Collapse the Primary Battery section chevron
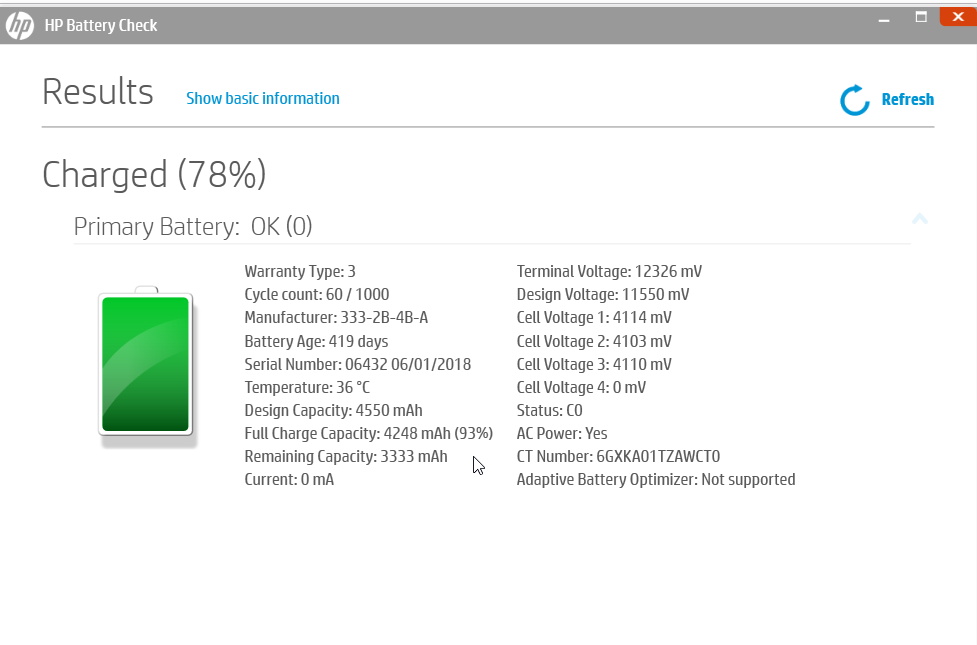 click(920, 219)
